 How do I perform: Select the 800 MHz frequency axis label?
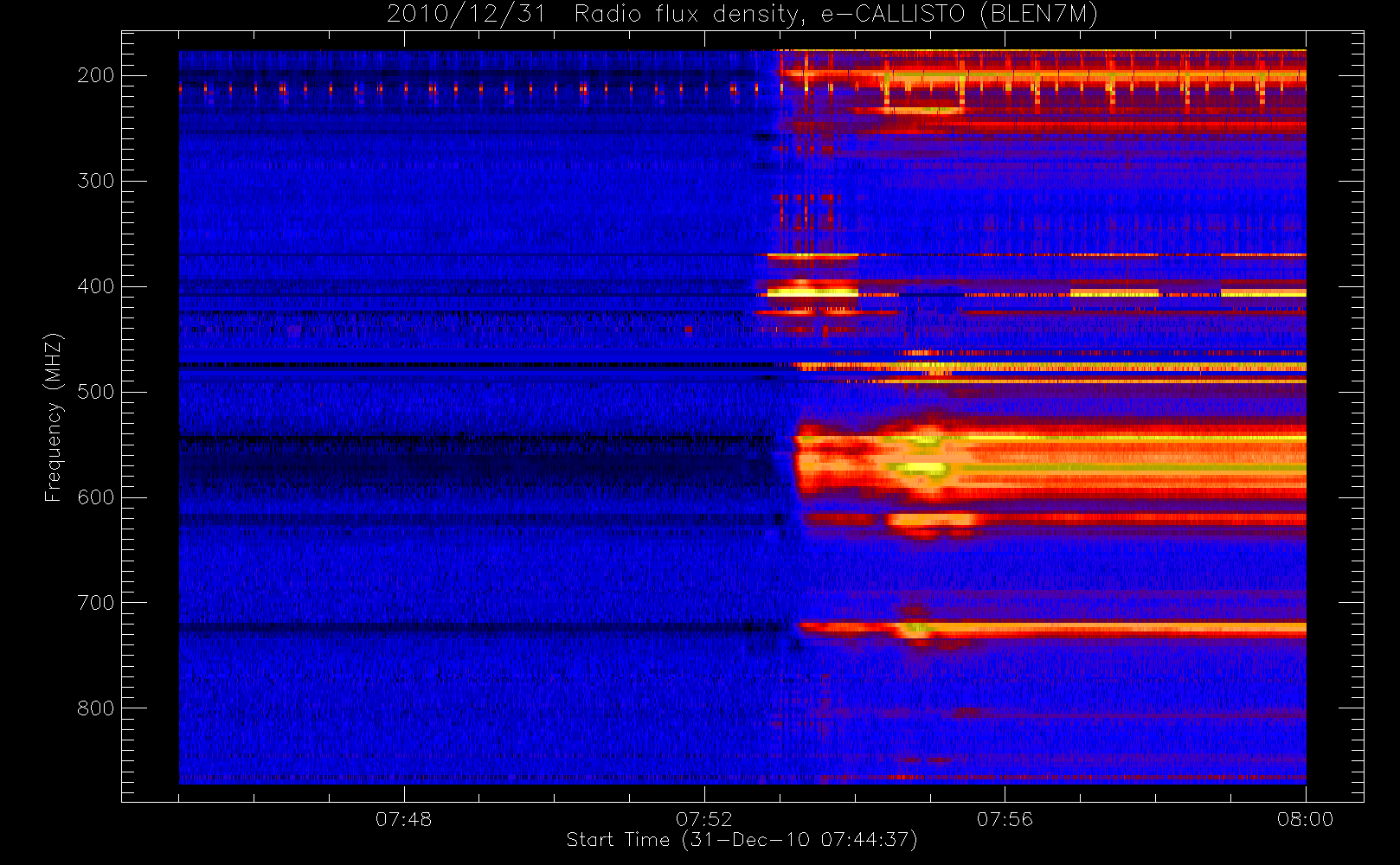[x=96, y=708]
